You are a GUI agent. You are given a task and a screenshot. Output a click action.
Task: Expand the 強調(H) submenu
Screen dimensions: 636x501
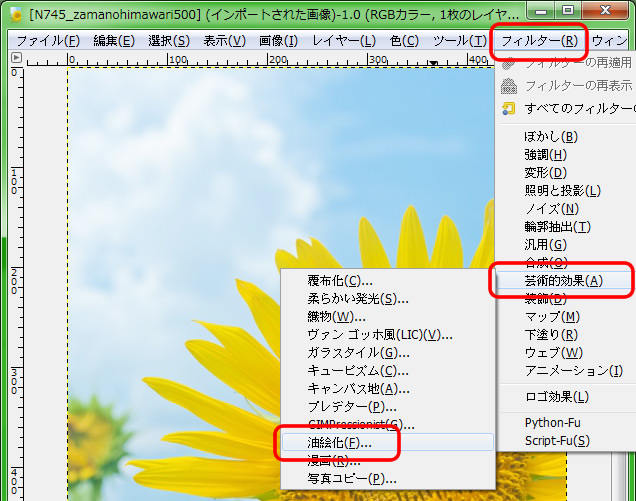(567, 155)
